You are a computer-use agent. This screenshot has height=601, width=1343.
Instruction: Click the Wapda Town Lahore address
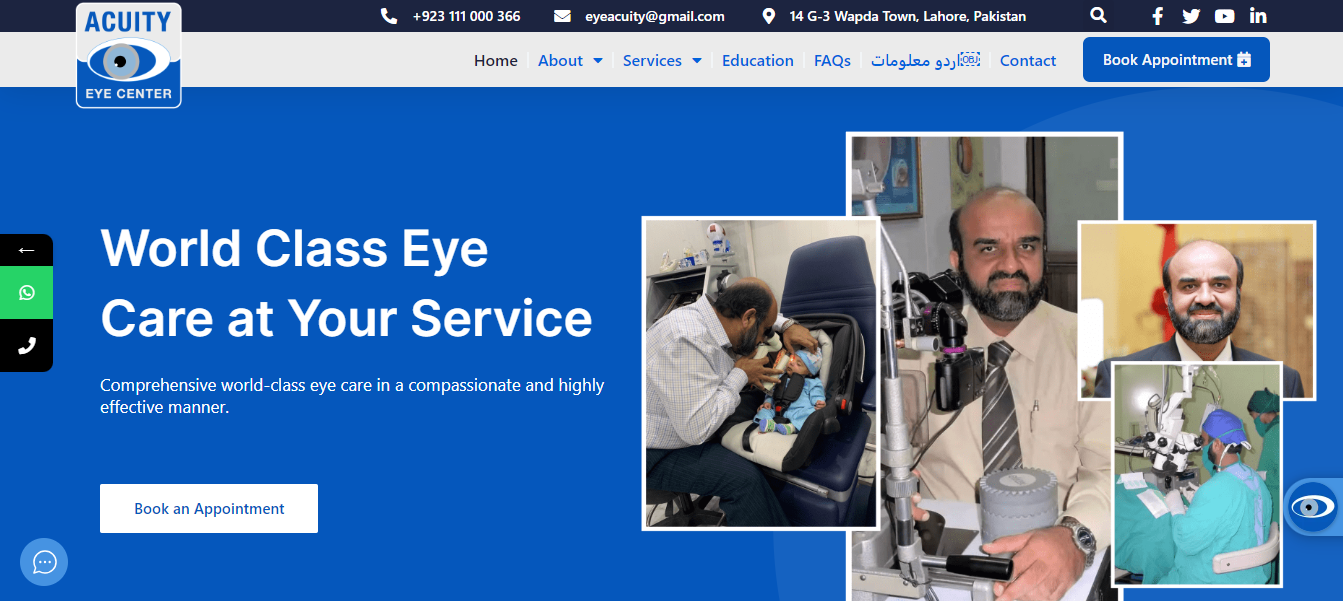[x=908, y=16]
